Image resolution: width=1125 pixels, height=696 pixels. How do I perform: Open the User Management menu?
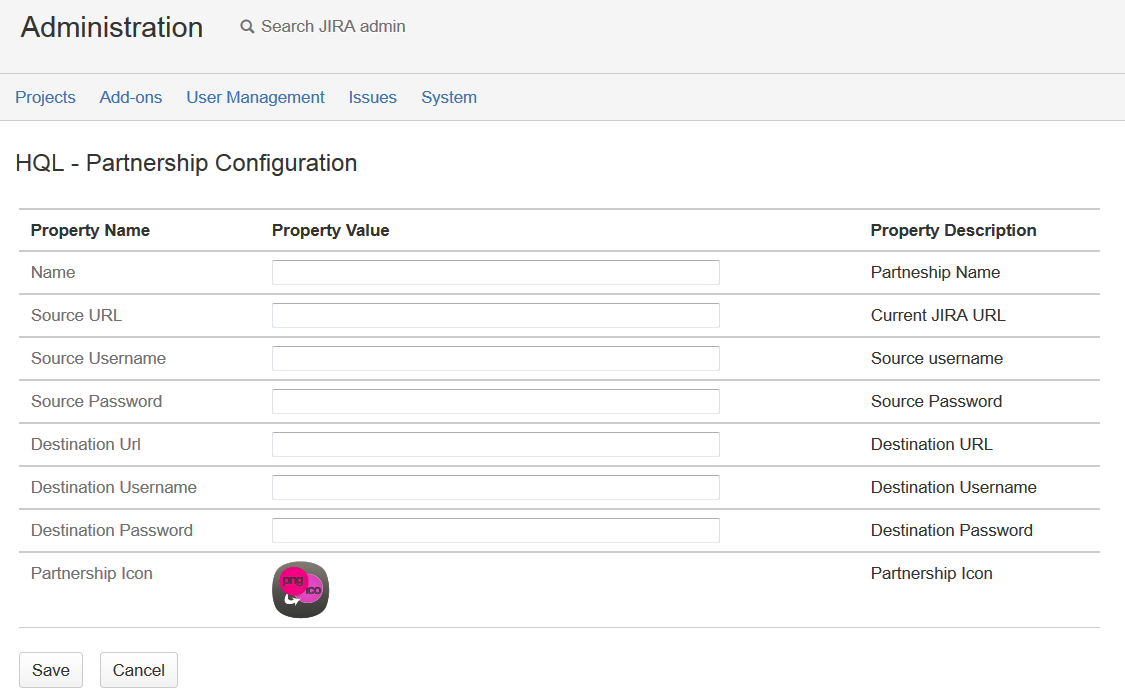255,97
